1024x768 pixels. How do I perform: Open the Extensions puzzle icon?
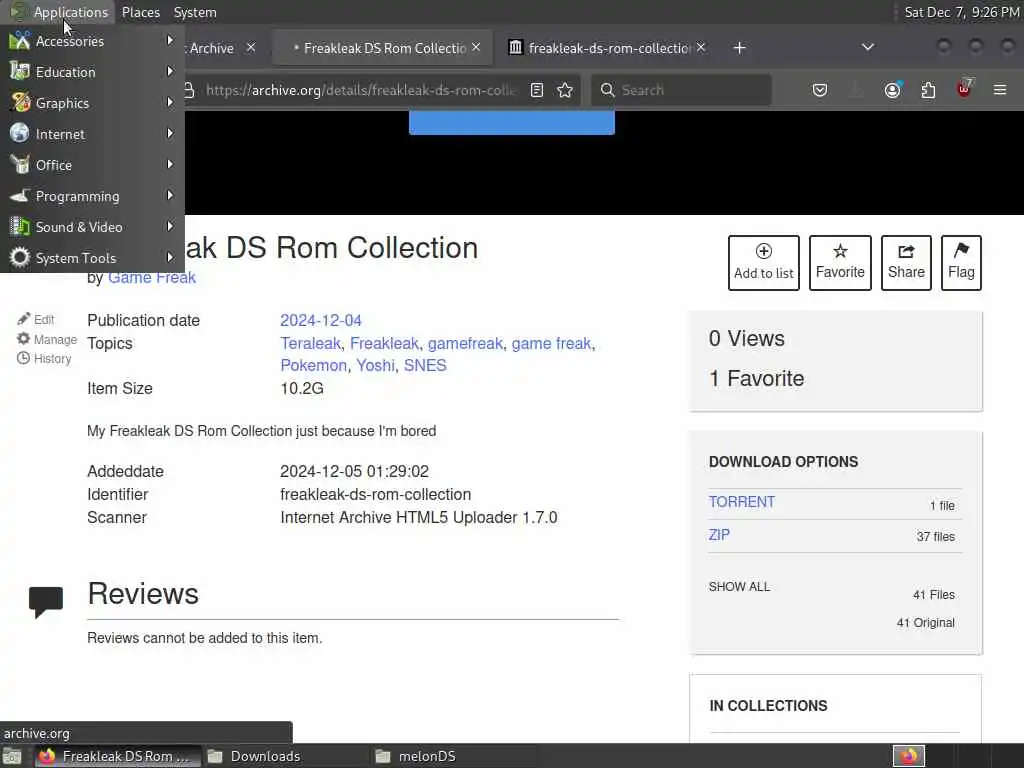928,90
